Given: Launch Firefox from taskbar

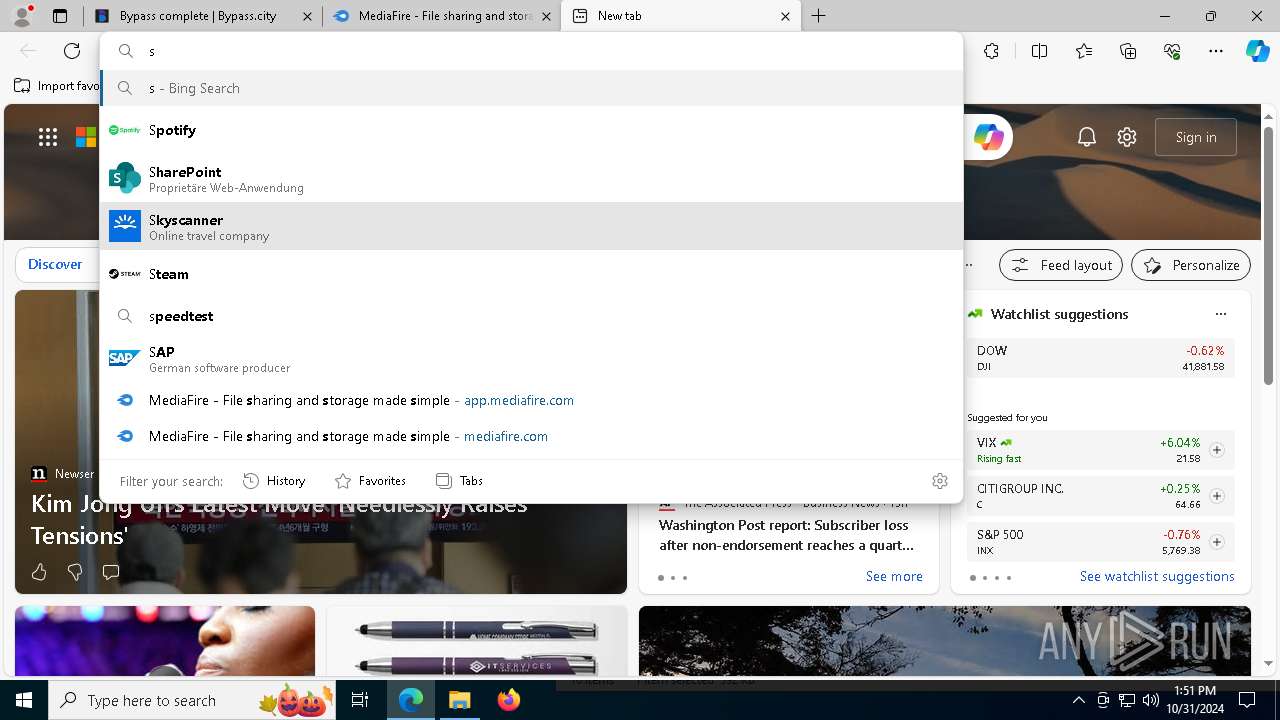Looking at the screenshot, I should [509, 700].
